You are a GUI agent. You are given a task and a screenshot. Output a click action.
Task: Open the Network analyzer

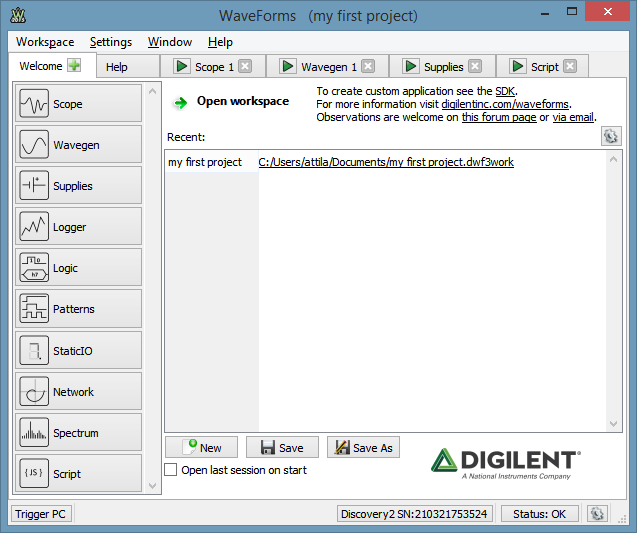click(78, 391)
